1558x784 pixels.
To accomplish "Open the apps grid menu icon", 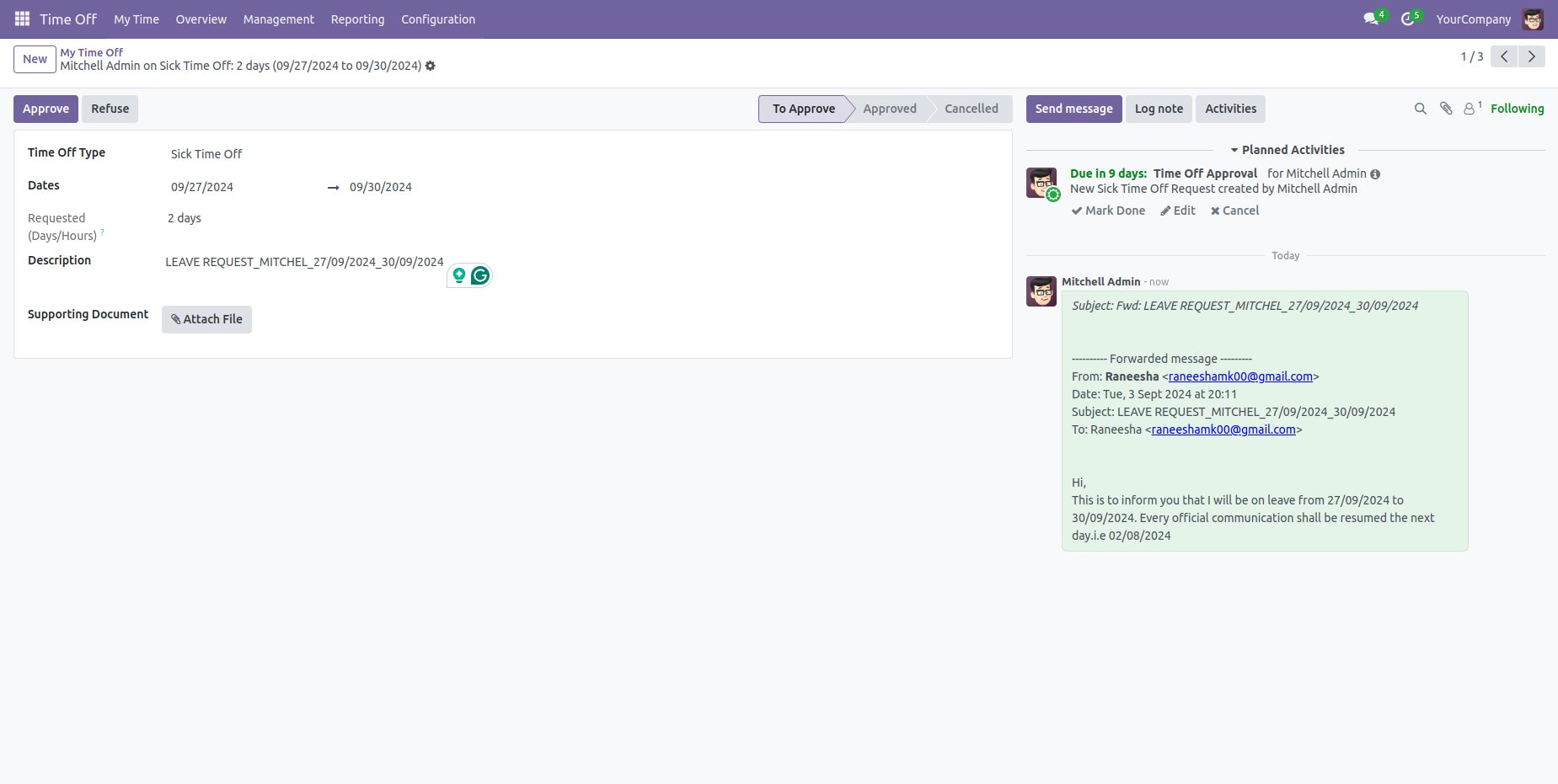I will tap(22, 19).
